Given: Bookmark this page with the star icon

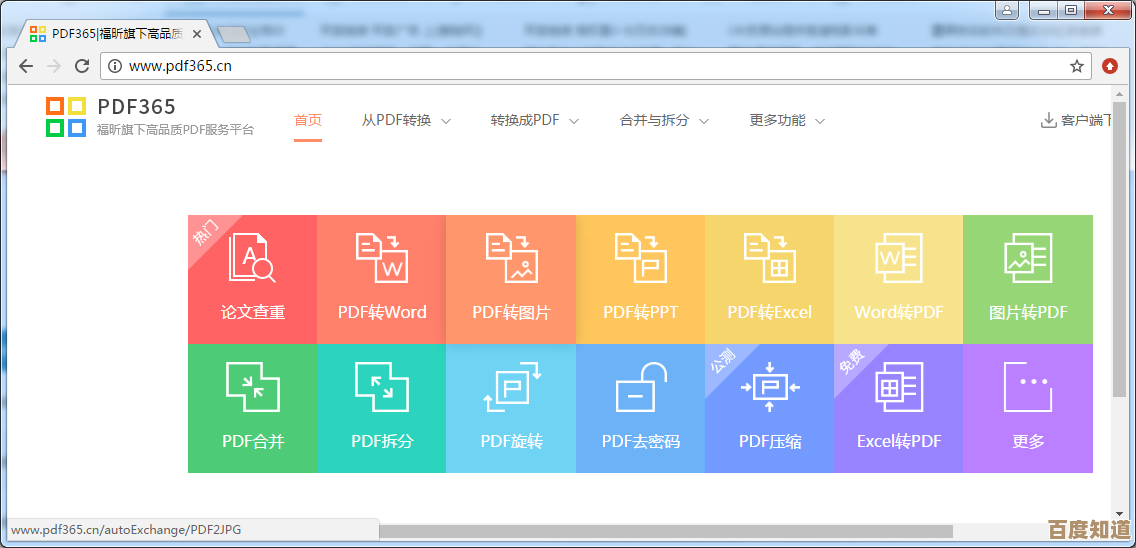Looking at the screenshot, I should click(x=1077, y=66).
